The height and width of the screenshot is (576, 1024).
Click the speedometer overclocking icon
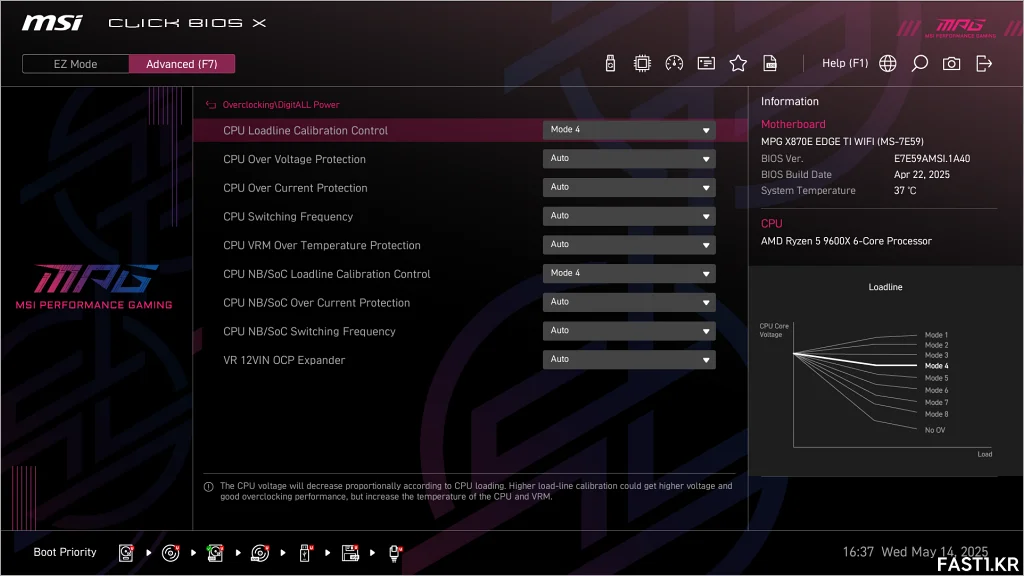[674, 63]
